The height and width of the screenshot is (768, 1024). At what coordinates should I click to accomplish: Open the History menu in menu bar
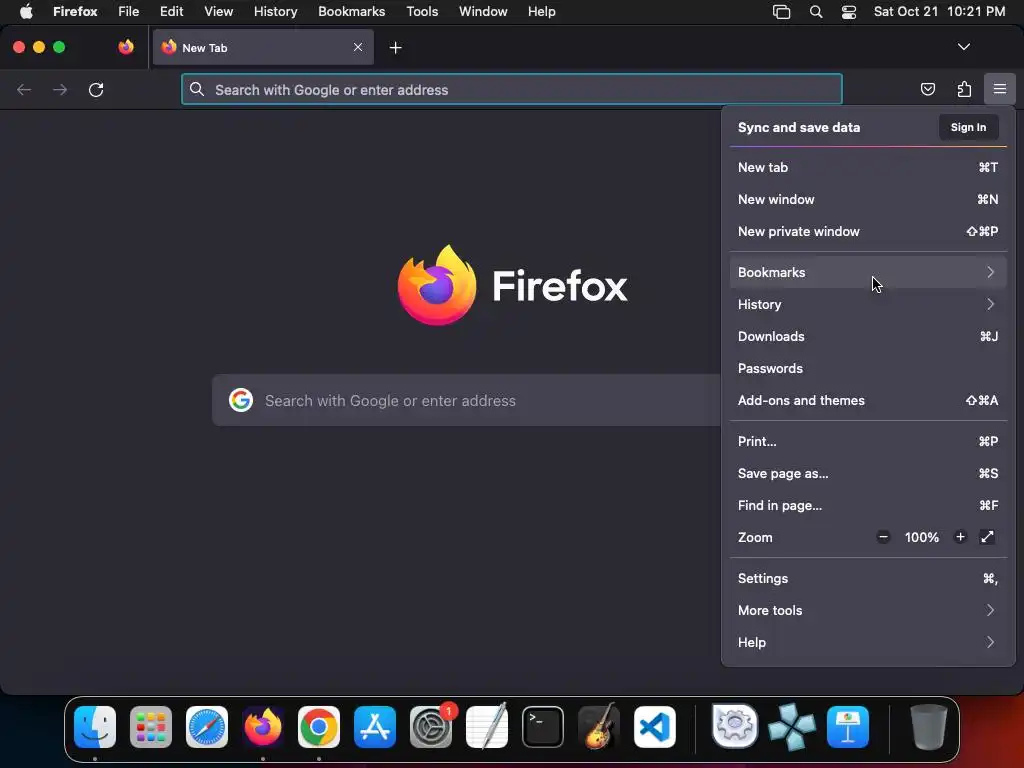[x=275, y=12]
